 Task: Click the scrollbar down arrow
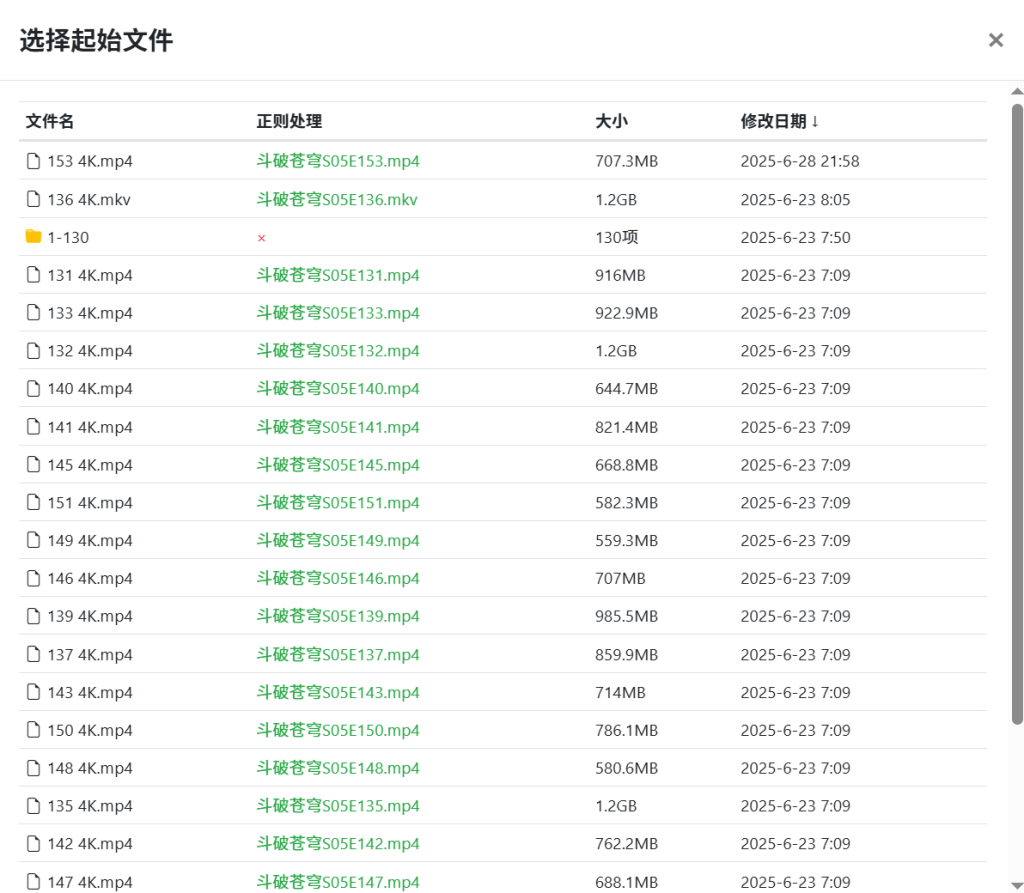coord(1017,885)
